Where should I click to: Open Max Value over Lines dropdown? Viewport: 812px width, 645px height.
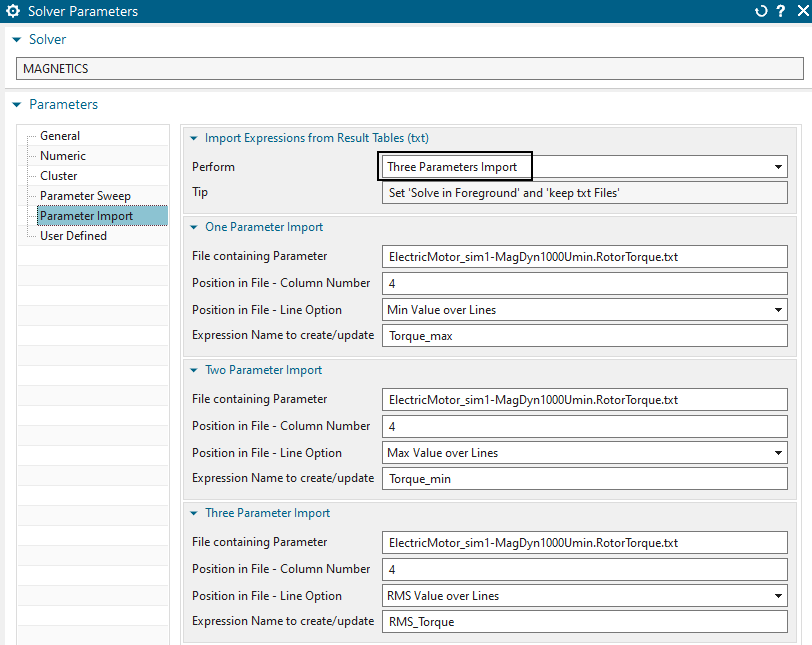[778, 453]
